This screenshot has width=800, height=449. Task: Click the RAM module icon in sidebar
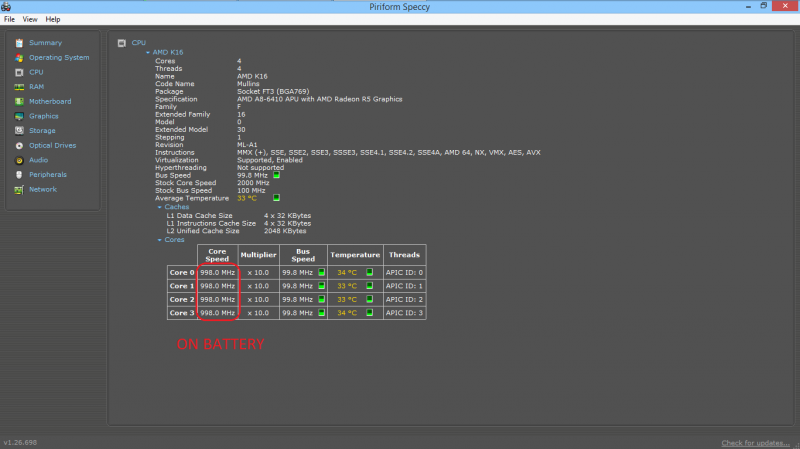point(19,87)
